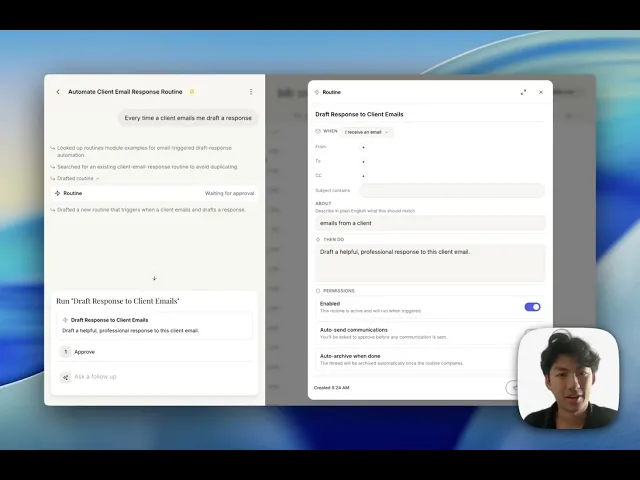Image resolution: width=640 pixels, height=480 pixels.
Task: Click the Draft Response to Client Emails card
Action: click(x=154, y=325)
